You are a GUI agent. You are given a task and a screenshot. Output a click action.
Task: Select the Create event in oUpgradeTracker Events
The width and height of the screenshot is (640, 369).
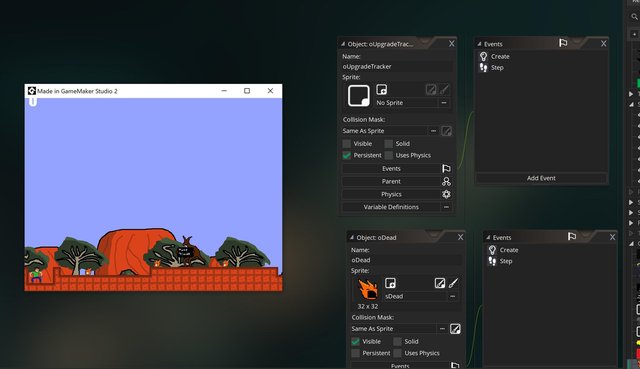(500, 56)
